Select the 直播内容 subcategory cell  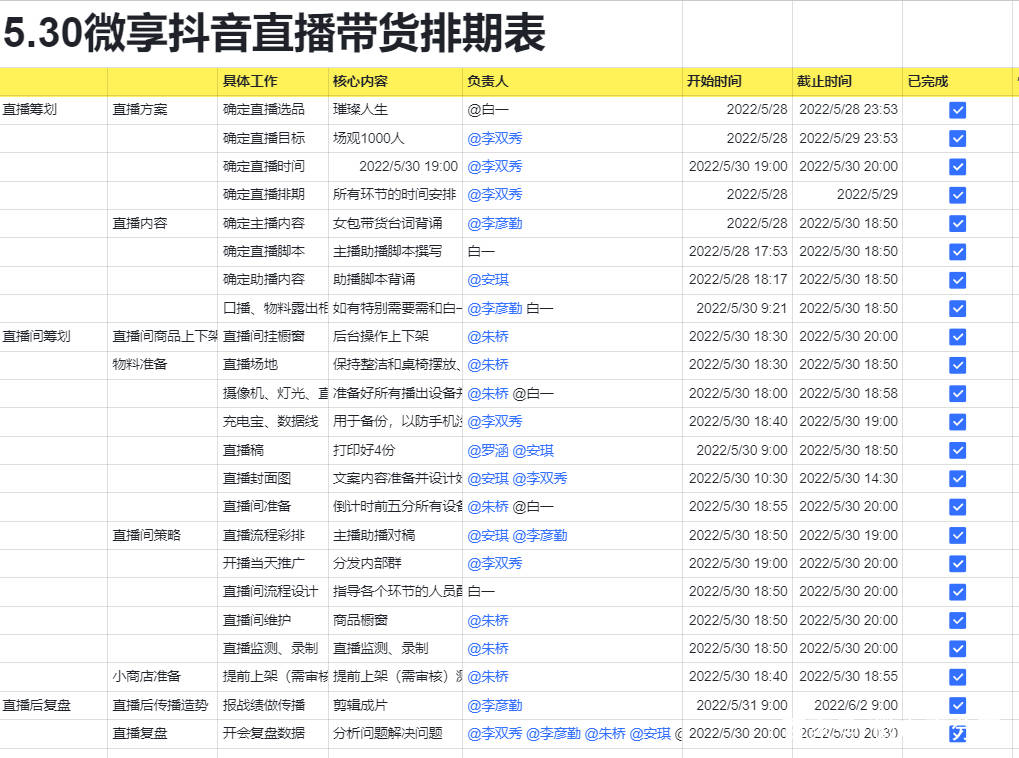click(x=162, y=224)
